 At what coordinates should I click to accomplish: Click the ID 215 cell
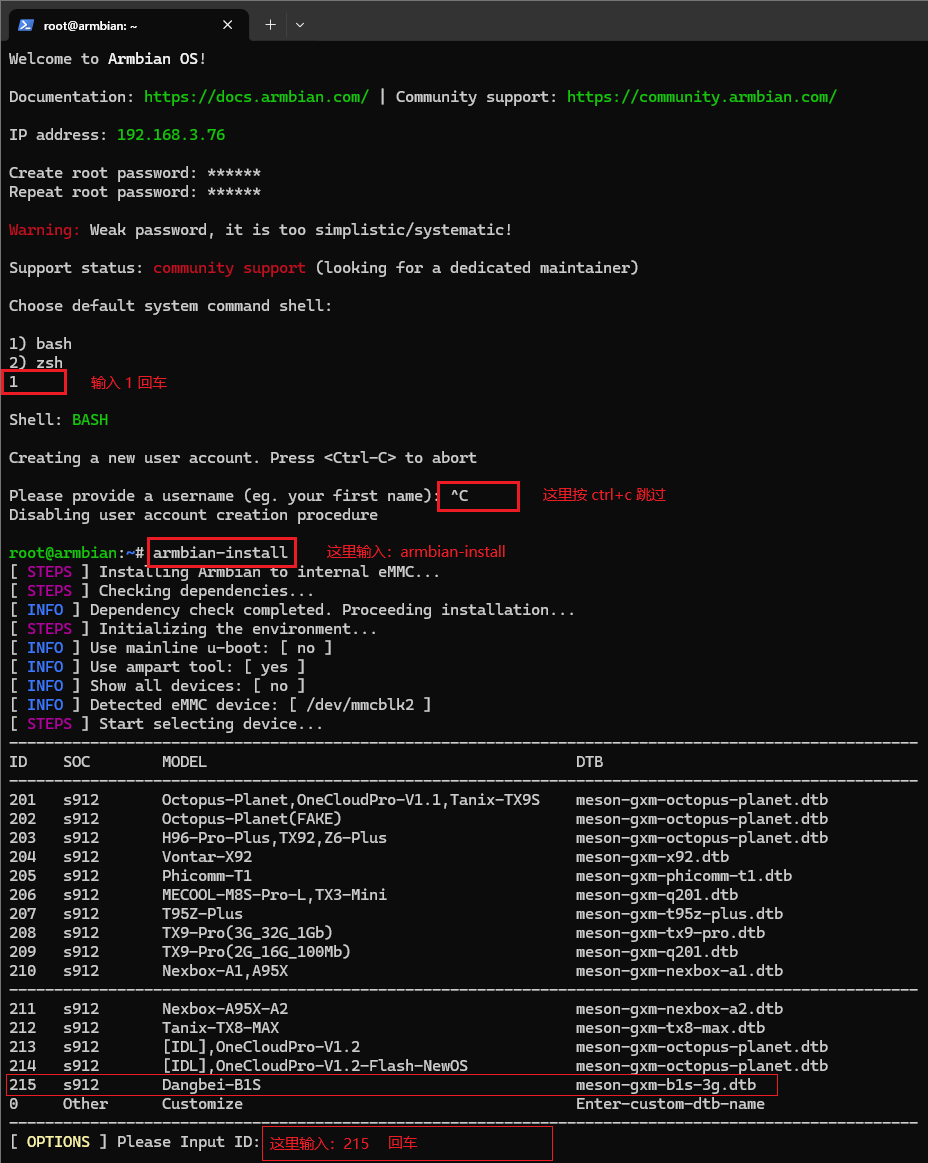coord(22,1085)
